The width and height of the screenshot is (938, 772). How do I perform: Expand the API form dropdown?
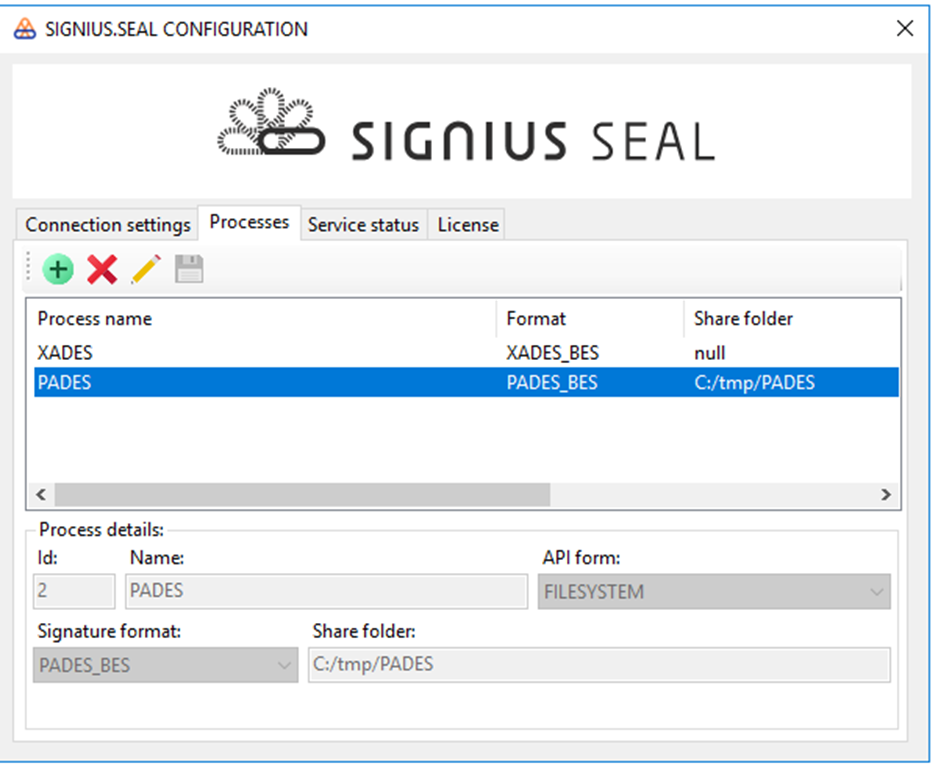click(714, 592)
